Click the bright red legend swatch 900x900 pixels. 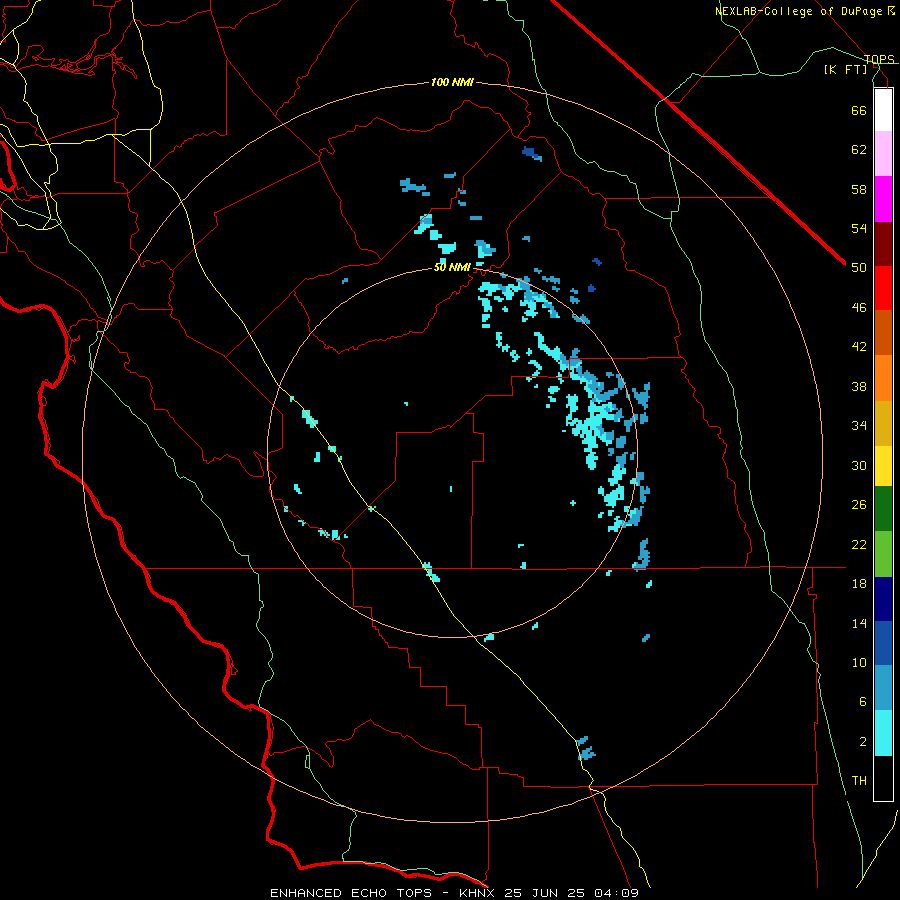(x=883, y=288)
